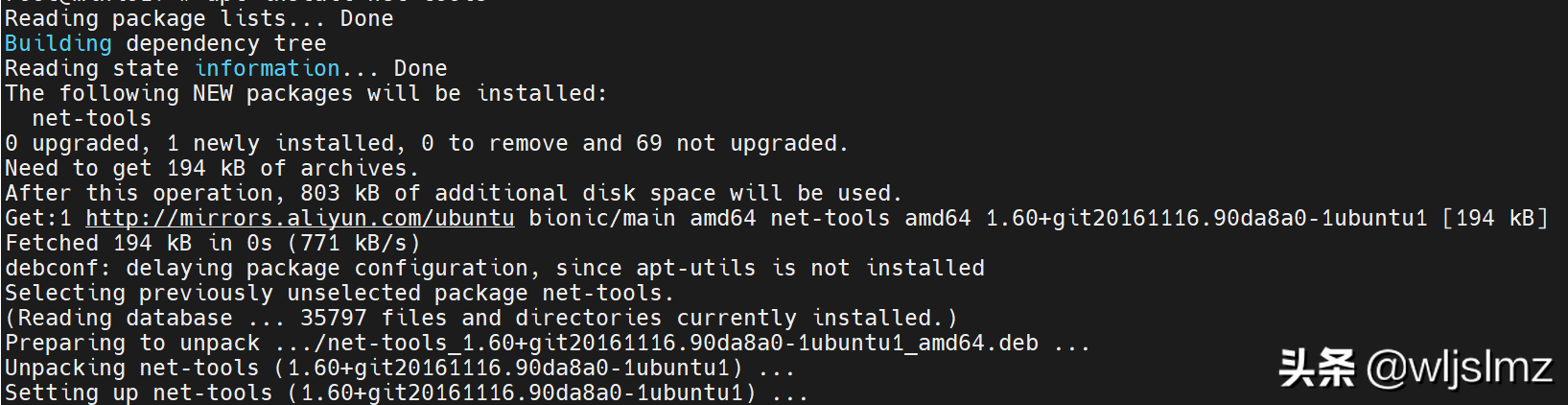1568x405 pixels.
Task: Click the "Fetched 194 kB in 0s" line
Action: pyautogui.click(x=212, y=244)
